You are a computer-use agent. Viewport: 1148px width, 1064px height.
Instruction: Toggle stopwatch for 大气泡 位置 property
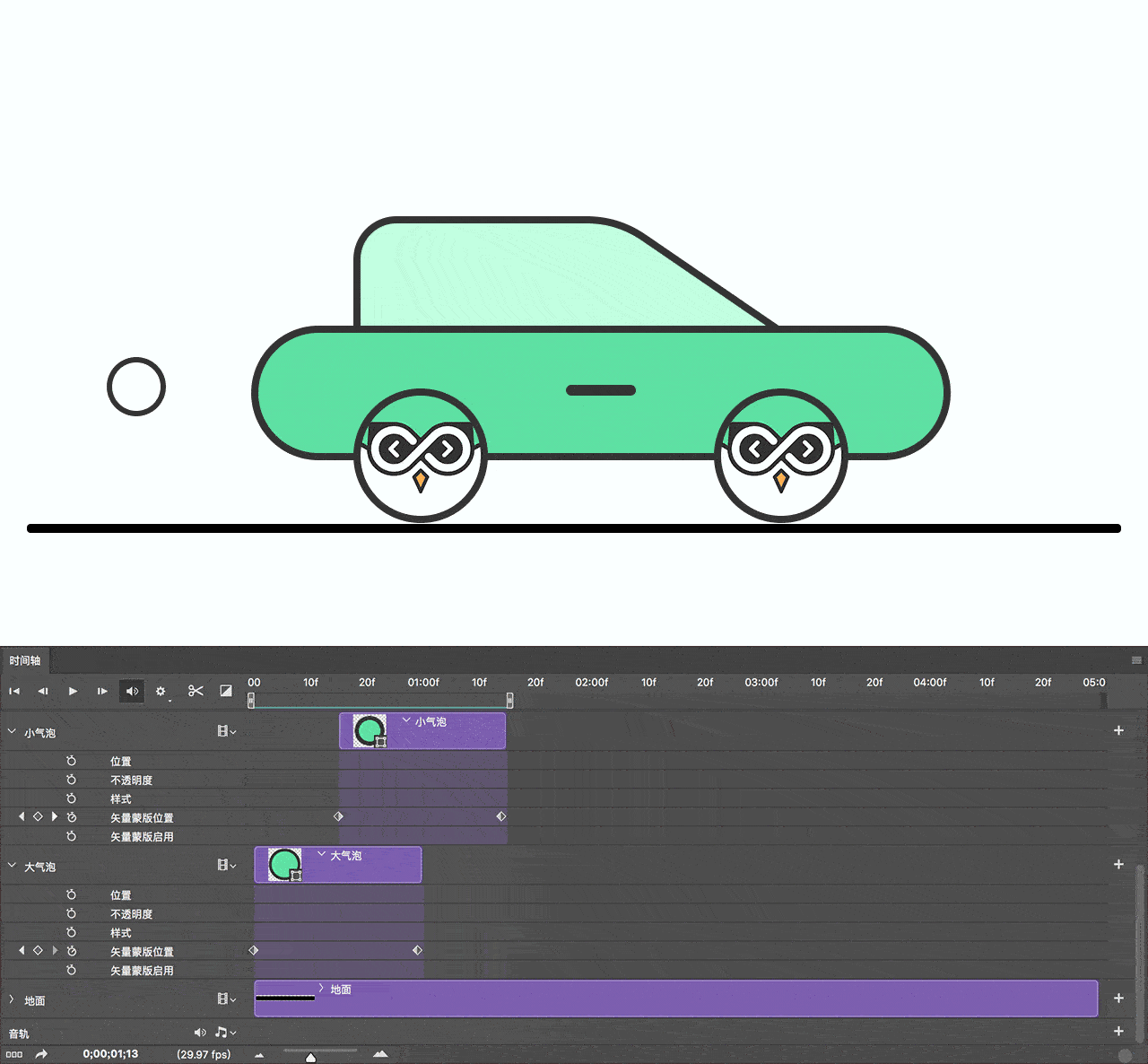tap(72, 894)
